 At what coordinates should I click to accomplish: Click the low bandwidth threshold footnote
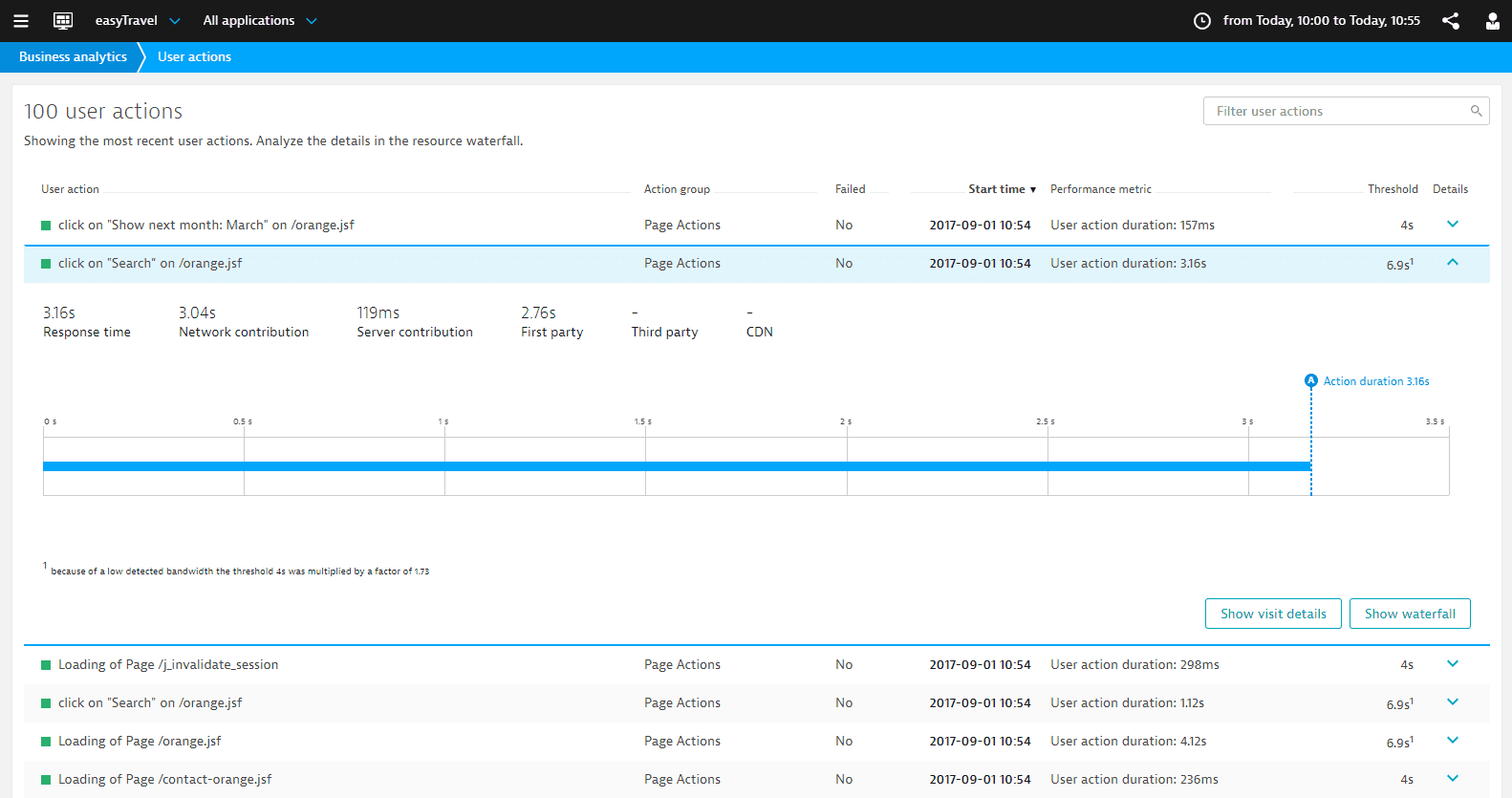click(236, 571)
